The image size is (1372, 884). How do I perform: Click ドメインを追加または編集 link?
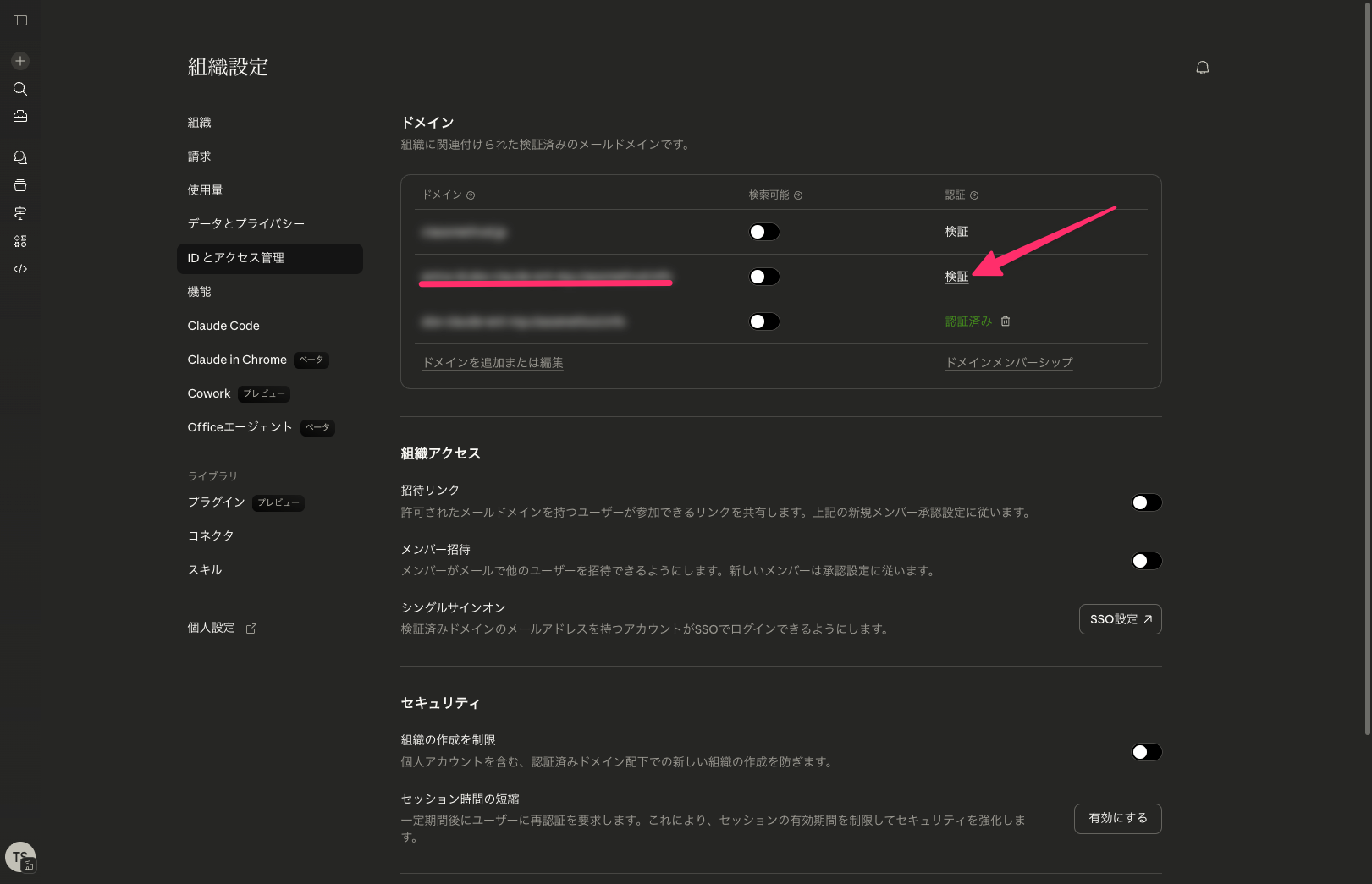tap(493, 363)
